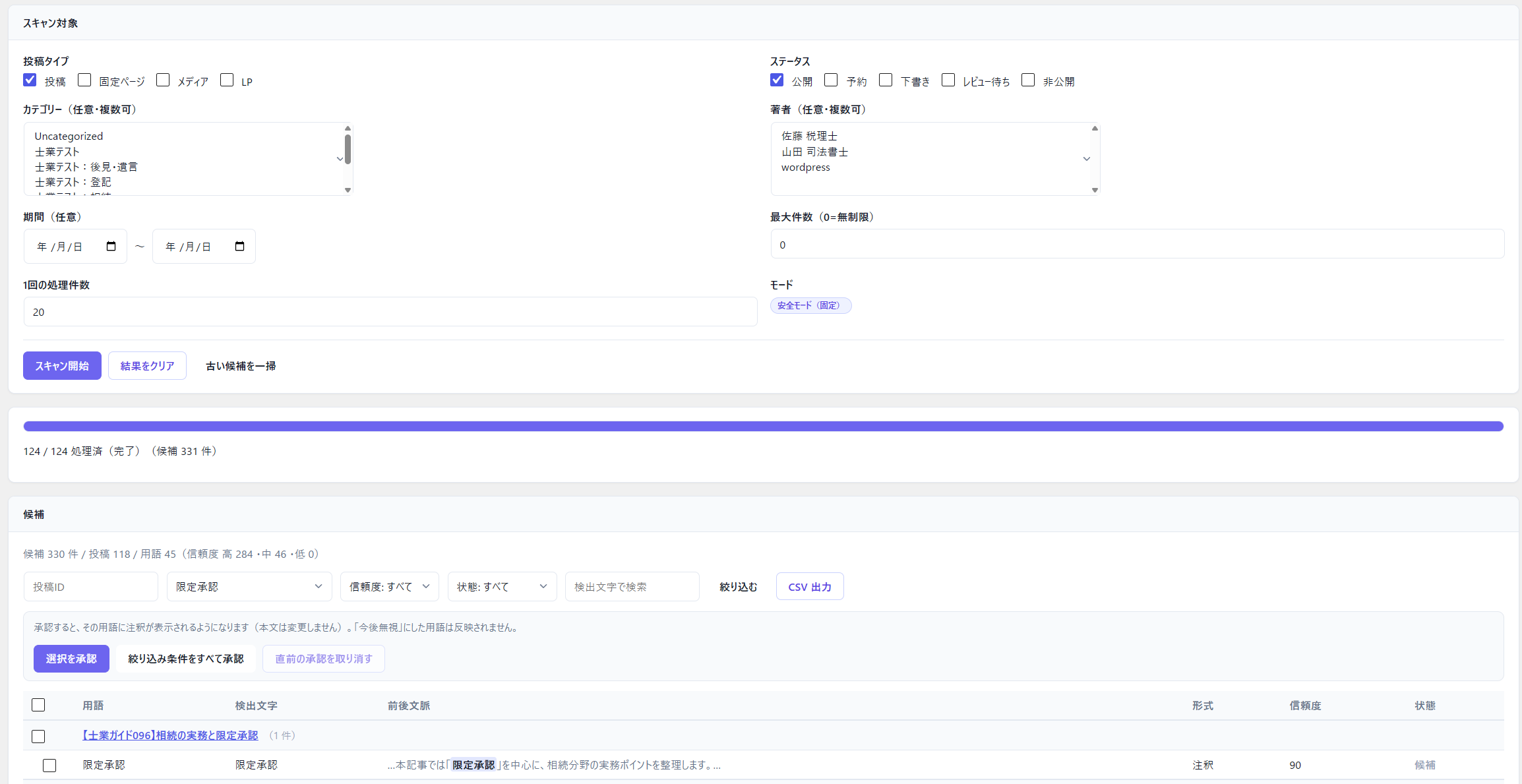Screen dimensions: 1522x784
Task: Open the 限定承認 term filter dropdown
Action: coord(249,587)
